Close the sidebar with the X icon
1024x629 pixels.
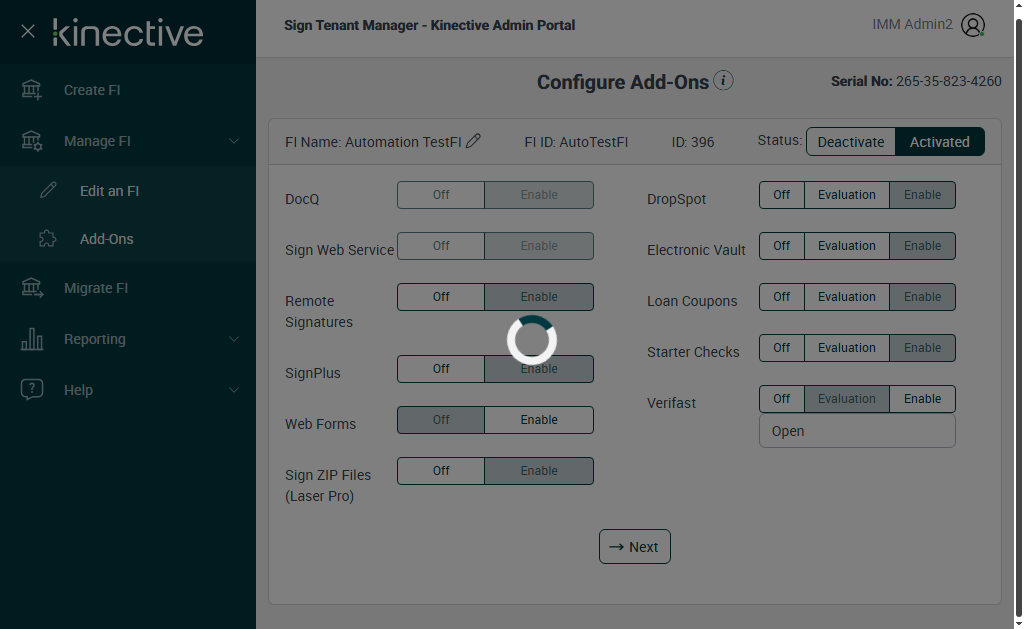27,31
